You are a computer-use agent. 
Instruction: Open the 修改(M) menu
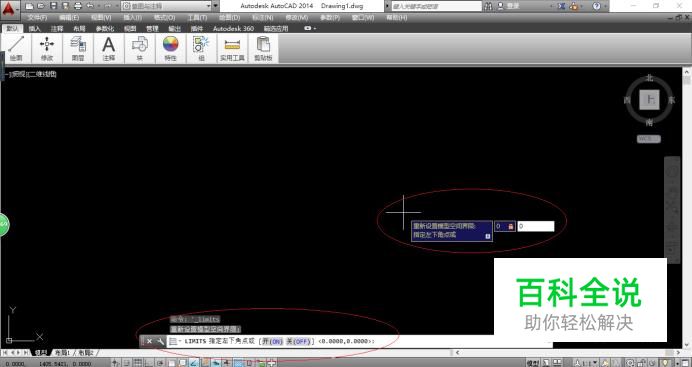click(x=297, y=18)
